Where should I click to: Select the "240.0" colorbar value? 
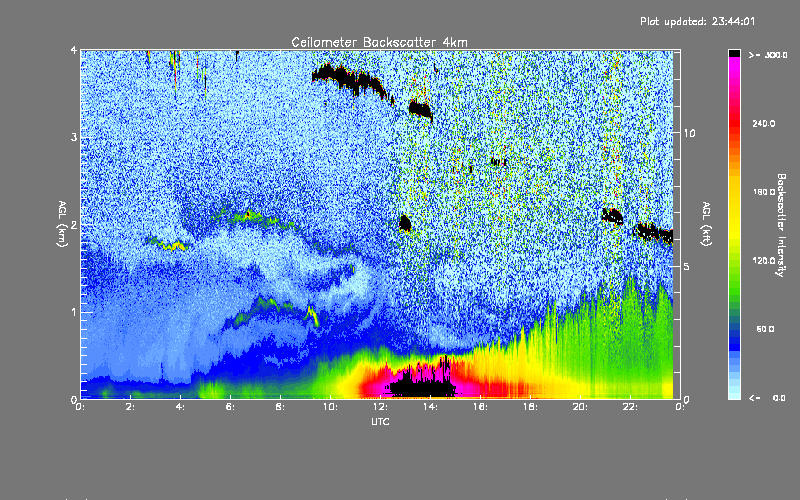[x=764, y=123]
